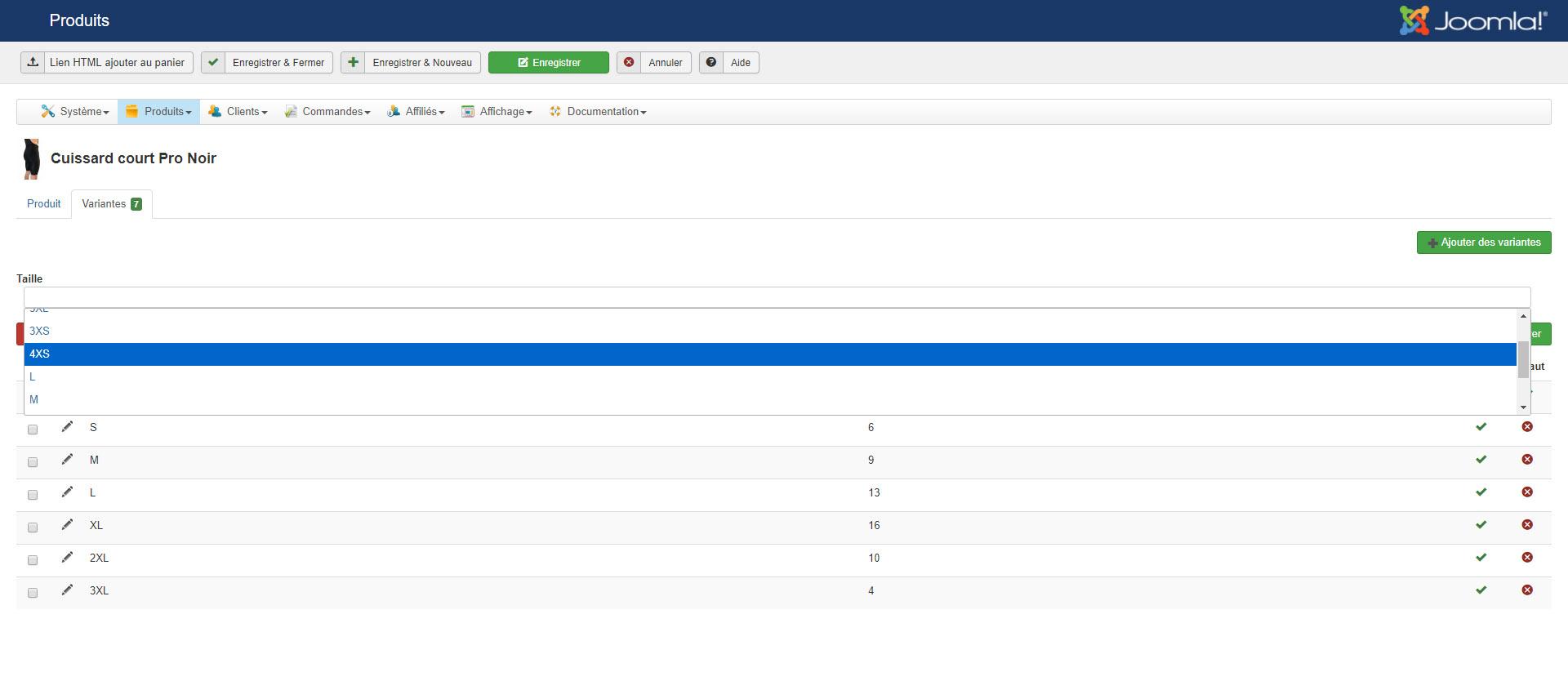
Task: Click the quantity 4 in the 3XL row
Action: tap(871, 591)
